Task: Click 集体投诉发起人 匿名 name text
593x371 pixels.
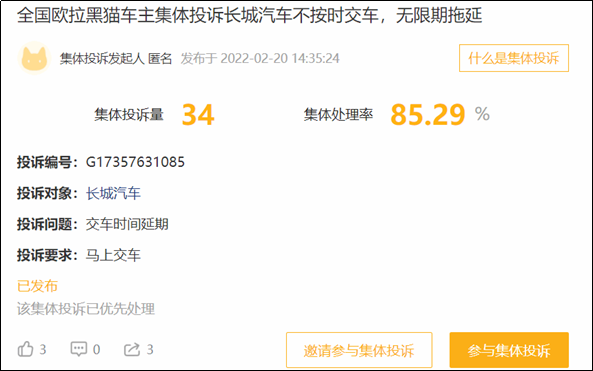Action: (x=116, y=58)
